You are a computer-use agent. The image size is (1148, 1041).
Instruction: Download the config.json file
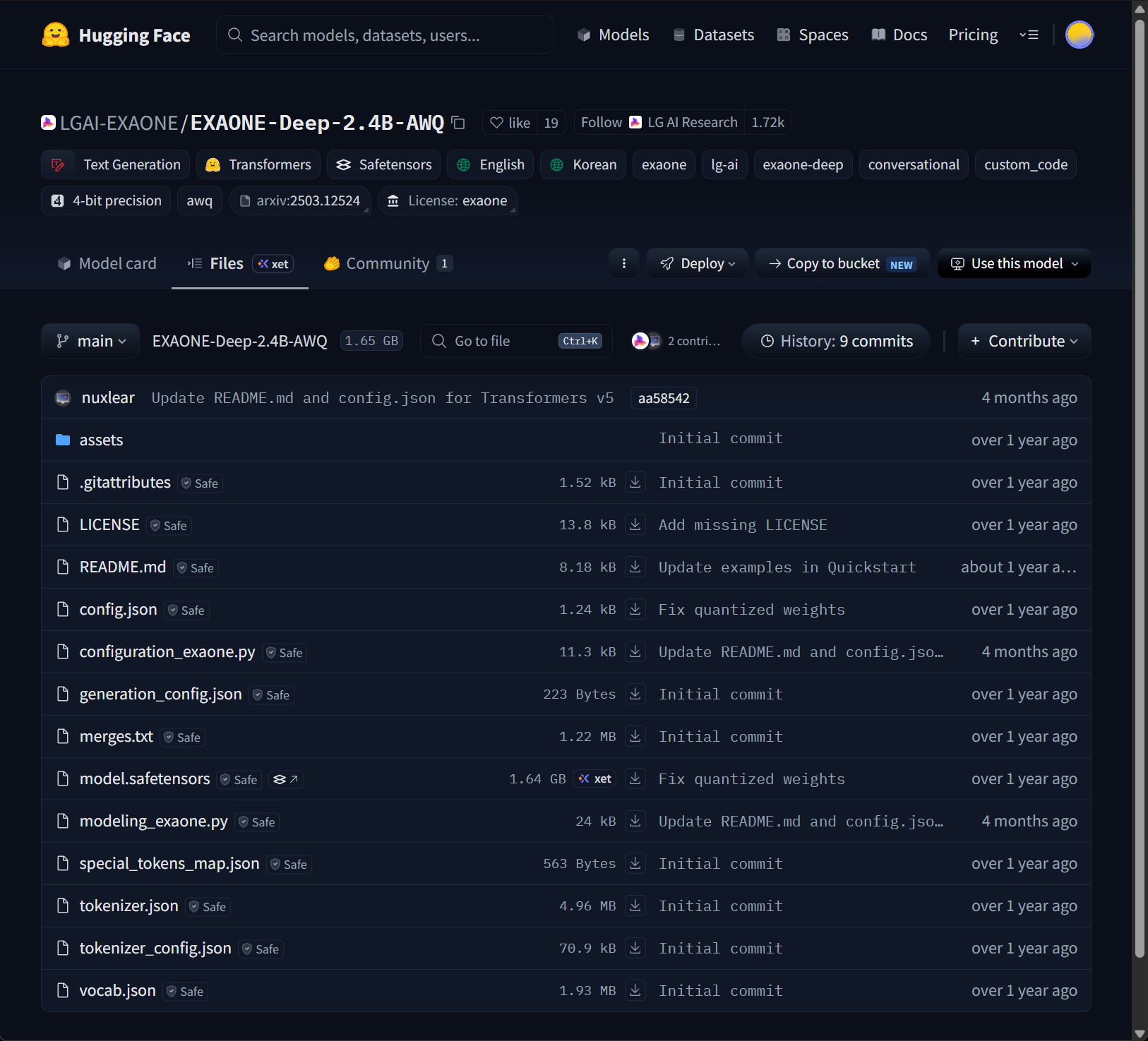635,609
